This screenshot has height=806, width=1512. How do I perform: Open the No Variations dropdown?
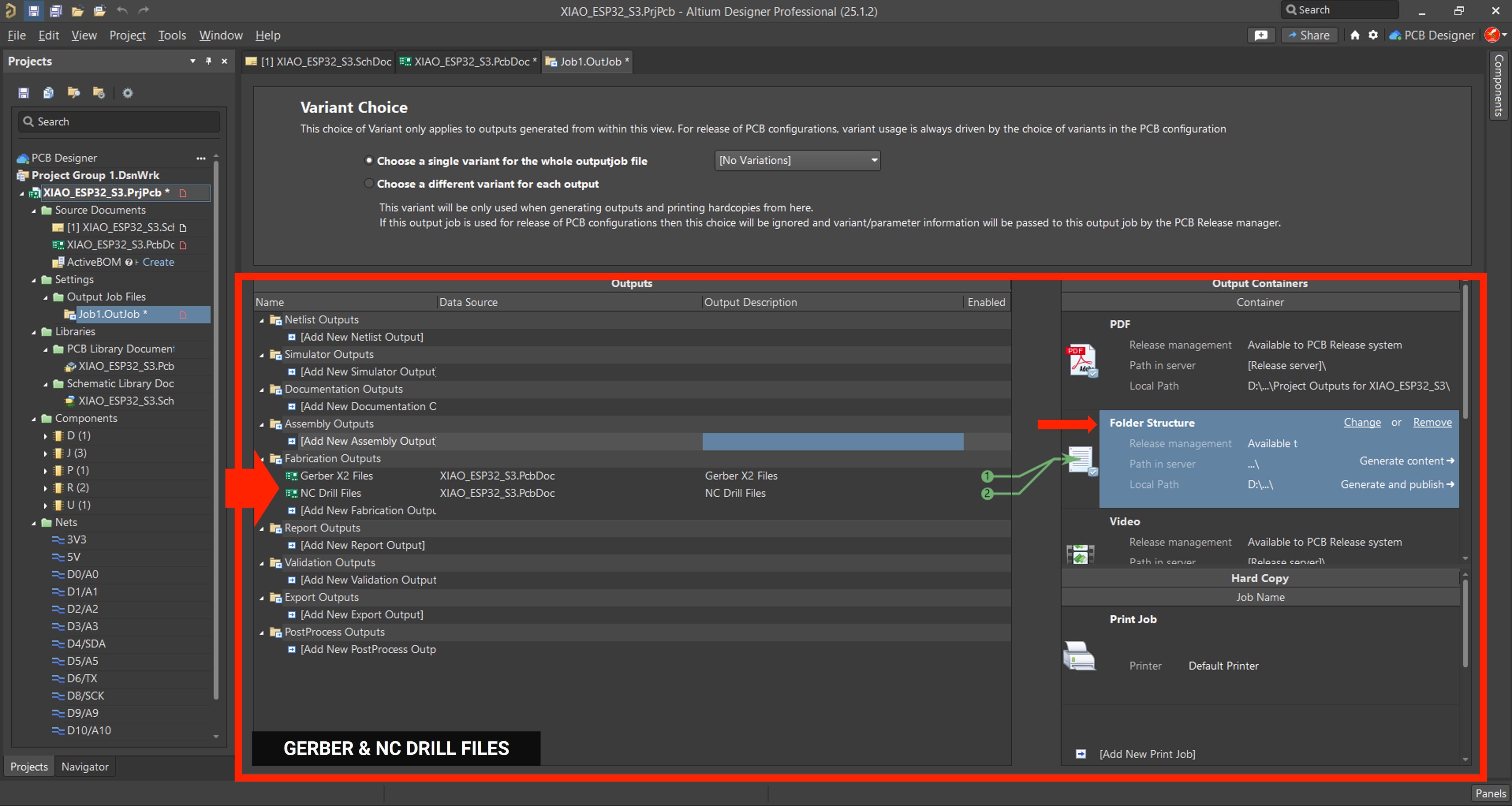point(797,160)
